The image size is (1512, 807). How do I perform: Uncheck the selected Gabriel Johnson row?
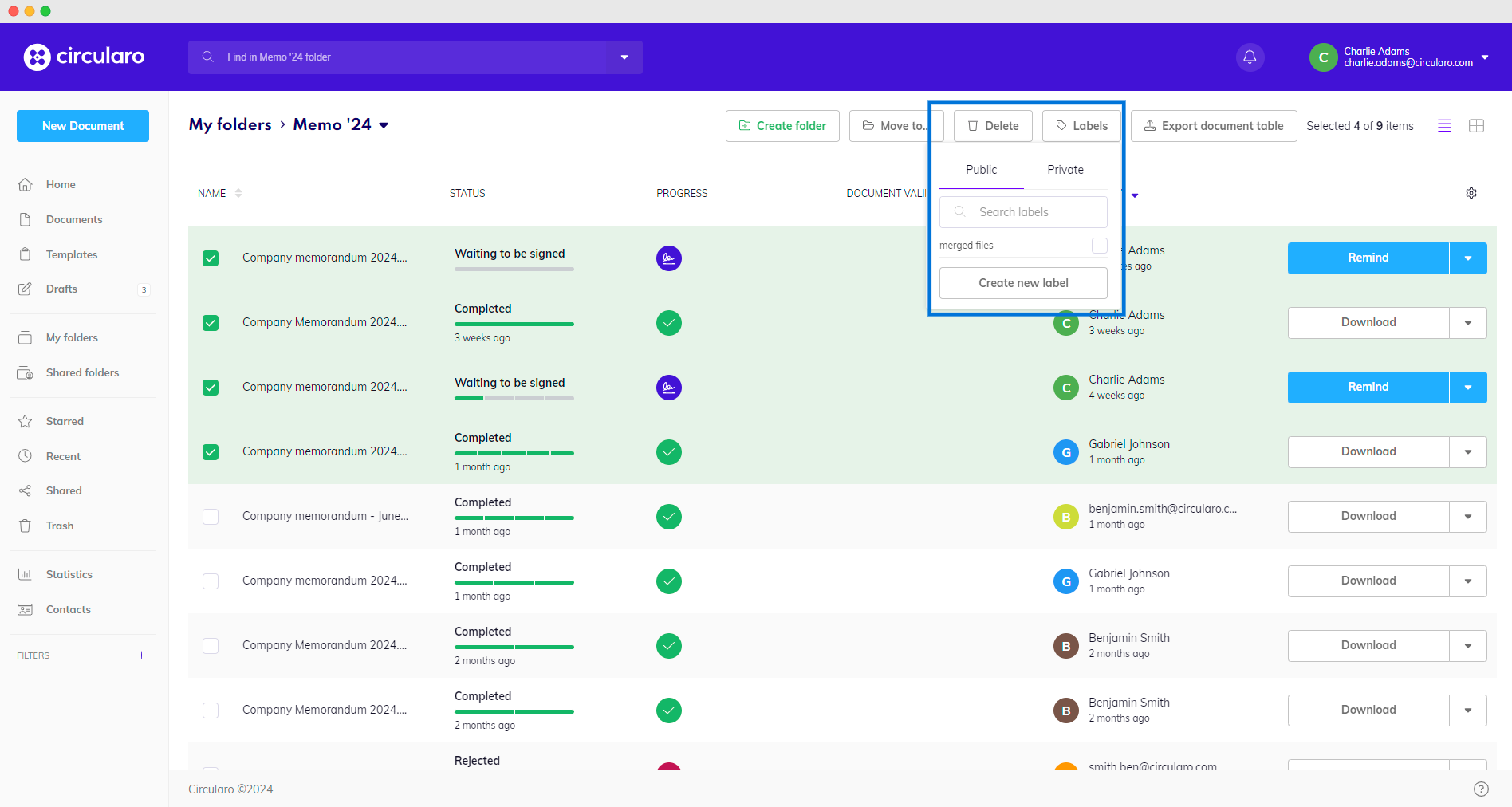point(211,452)
